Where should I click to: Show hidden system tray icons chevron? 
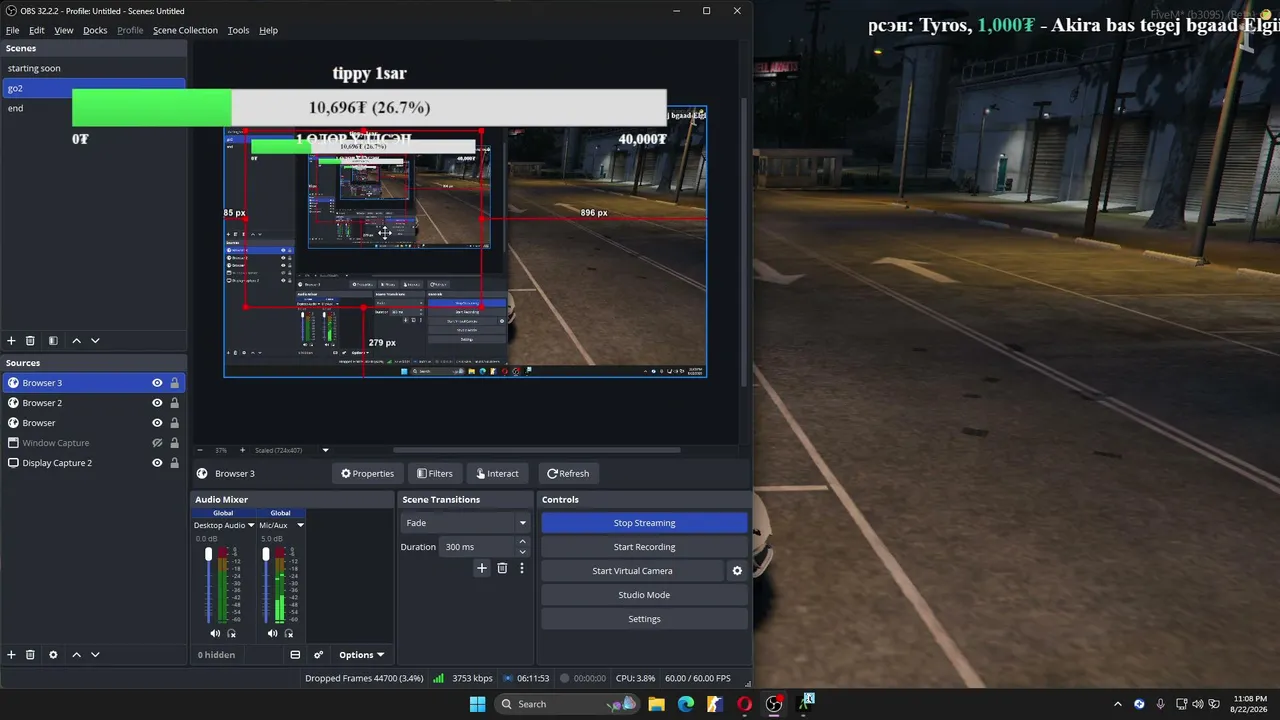tap(1118, 704)
